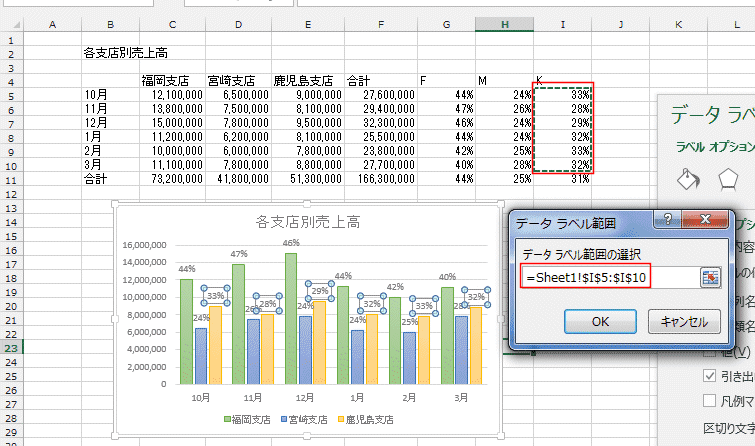Open the Effects pentagon icon in format pane

(728, 180)
